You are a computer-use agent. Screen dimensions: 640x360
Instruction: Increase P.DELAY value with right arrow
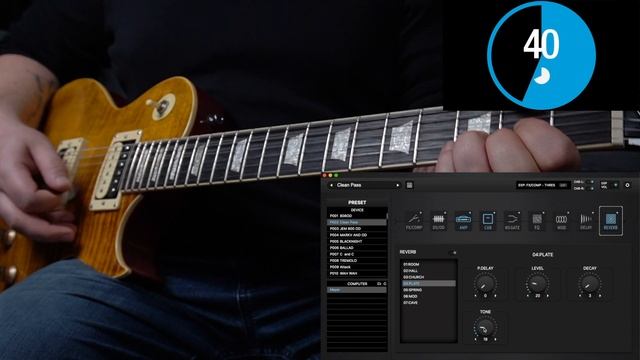click(x=495, y=296)
